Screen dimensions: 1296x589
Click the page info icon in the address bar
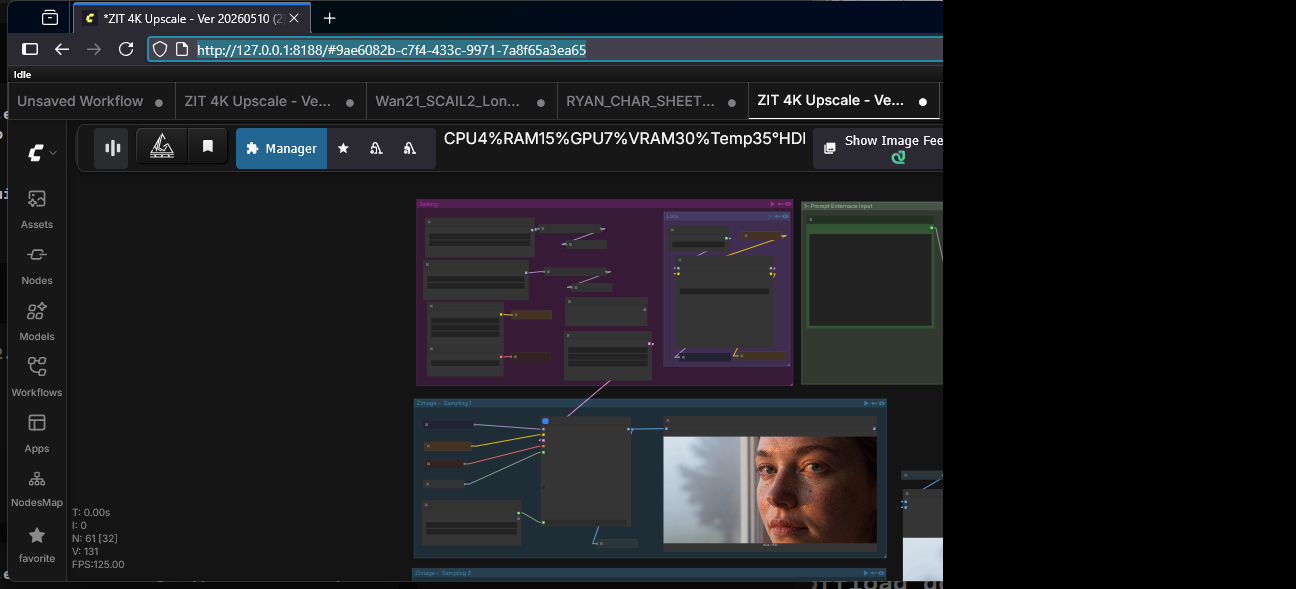click(x=182, y=49)
